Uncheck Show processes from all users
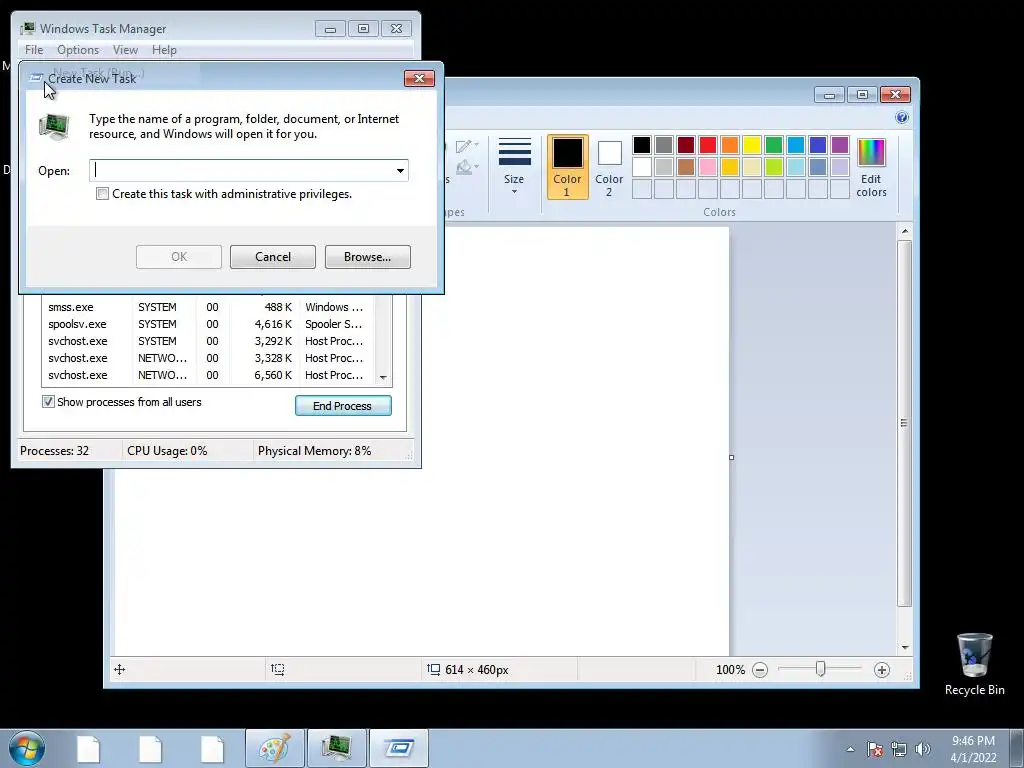The image size is (1024, 768). 48,402
